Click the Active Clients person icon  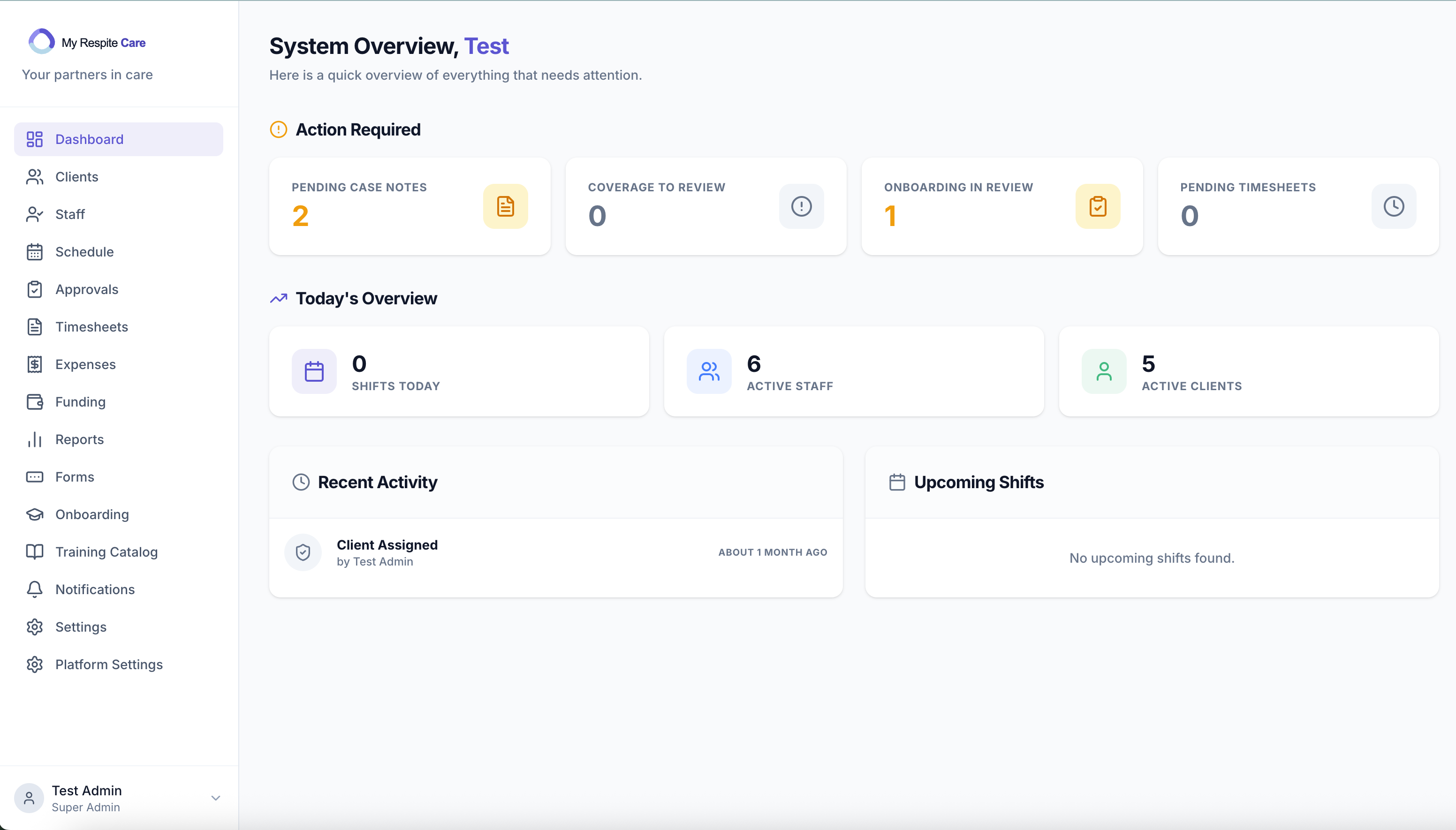click(x=1104, y=371)
